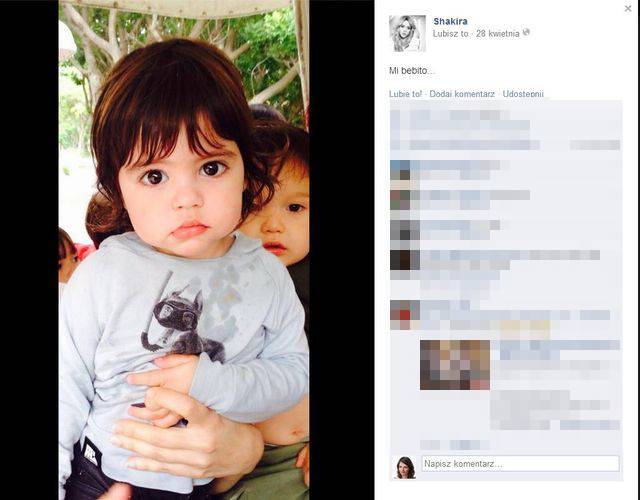Click 'Dodaj komentarz' under the caption

tap(462, 94)
